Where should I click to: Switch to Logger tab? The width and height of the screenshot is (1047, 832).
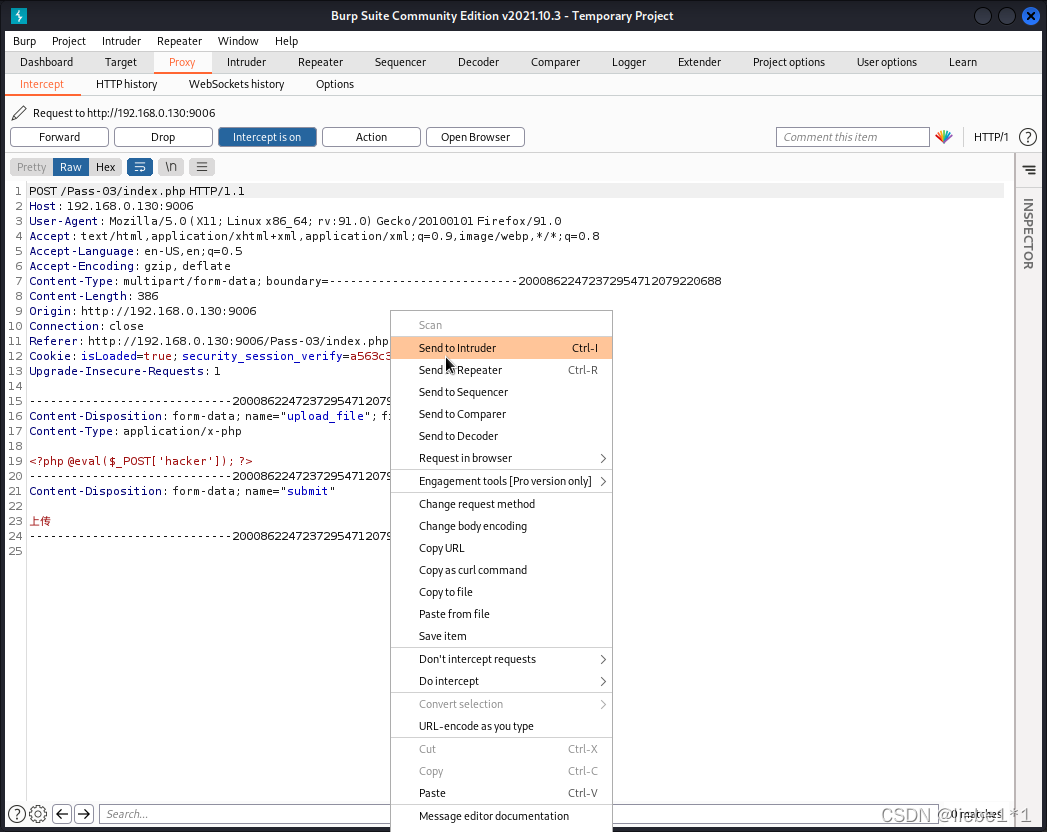(629, 62)
